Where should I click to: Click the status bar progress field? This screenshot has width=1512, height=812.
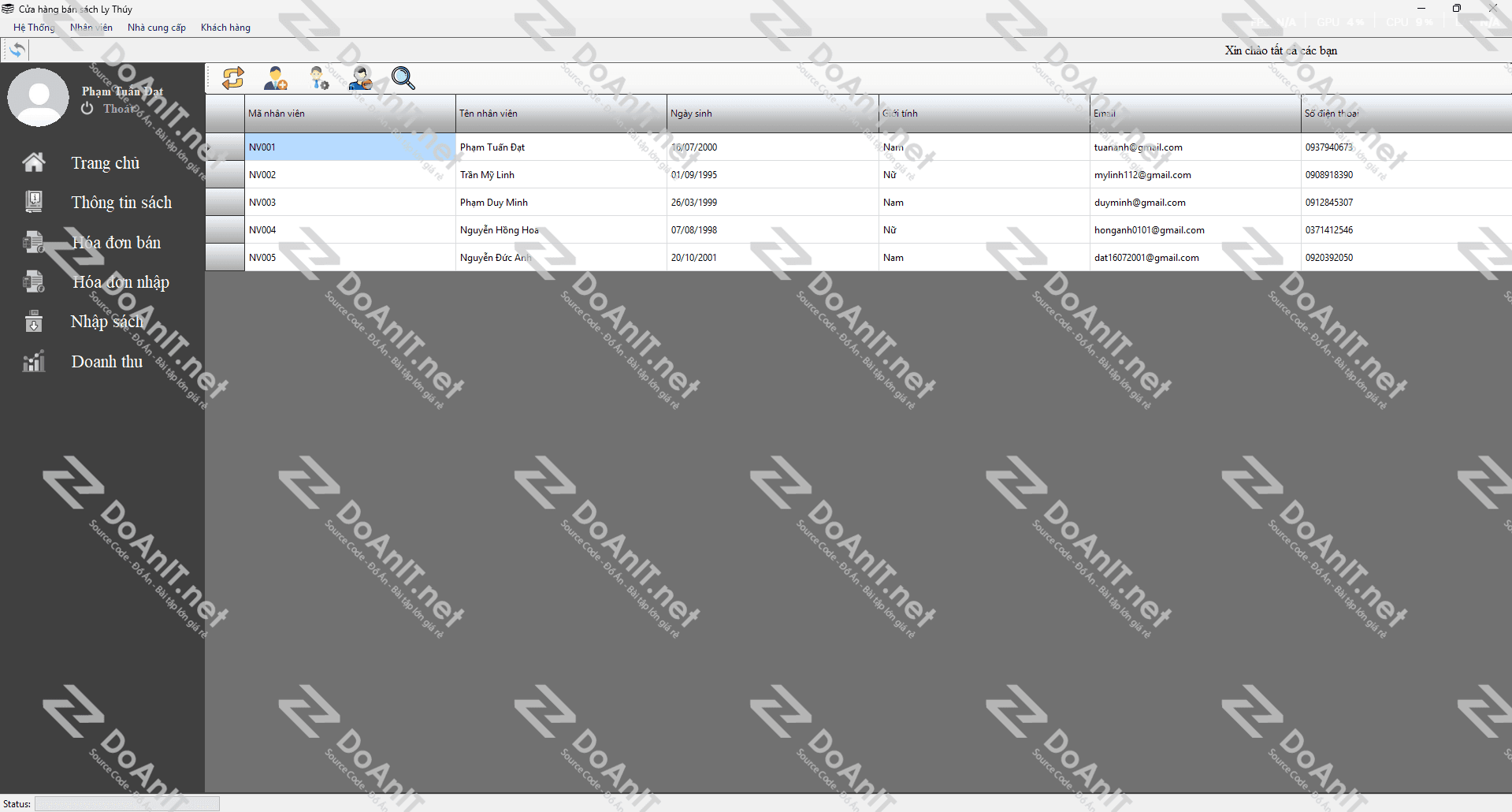pos(127,803)
